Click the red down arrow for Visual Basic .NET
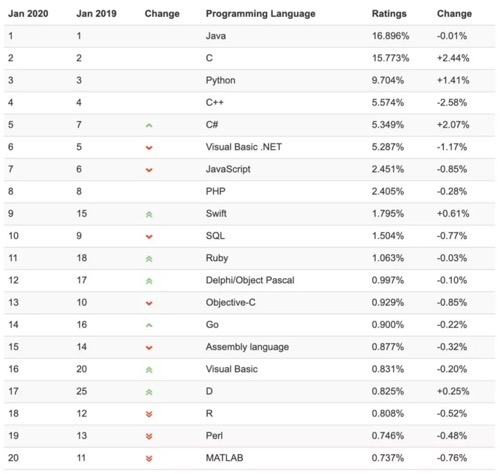 click(149, 148)
